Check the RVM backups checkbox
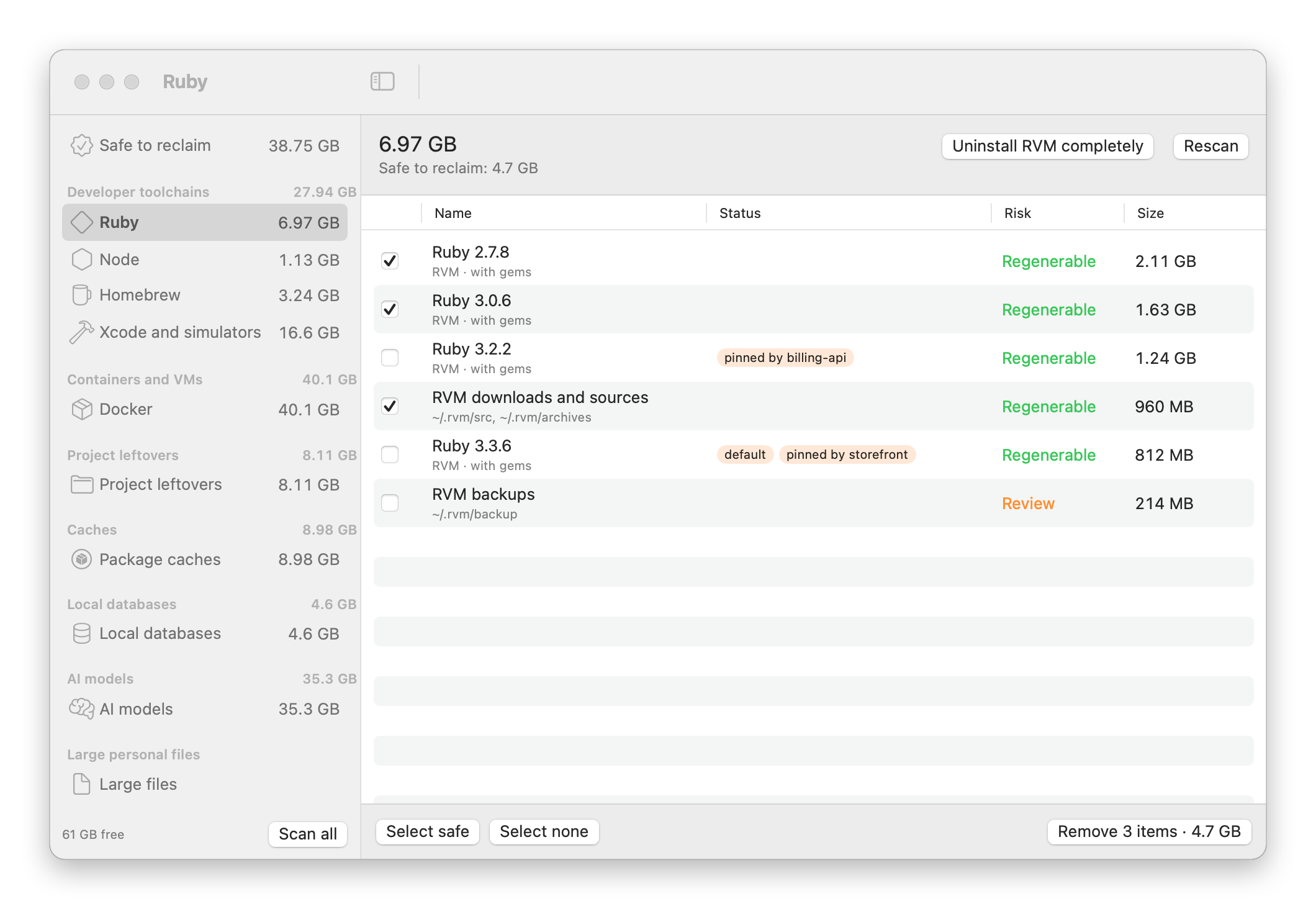The image size is (1316, 909). click(390, 503)
